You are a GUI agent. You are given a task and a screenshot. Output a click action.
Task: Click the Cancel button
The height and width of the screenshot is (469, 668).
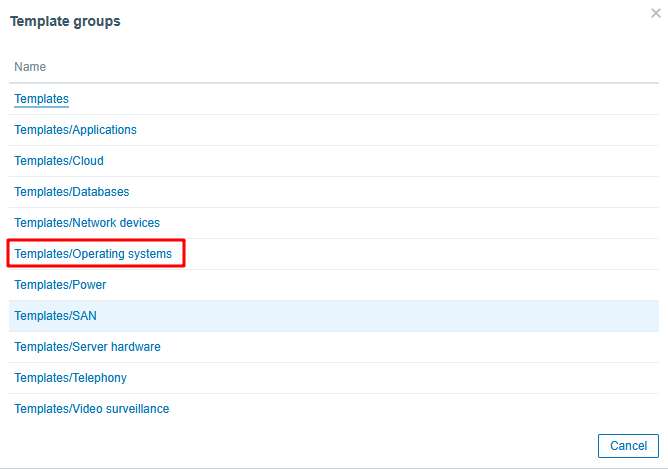628,445
